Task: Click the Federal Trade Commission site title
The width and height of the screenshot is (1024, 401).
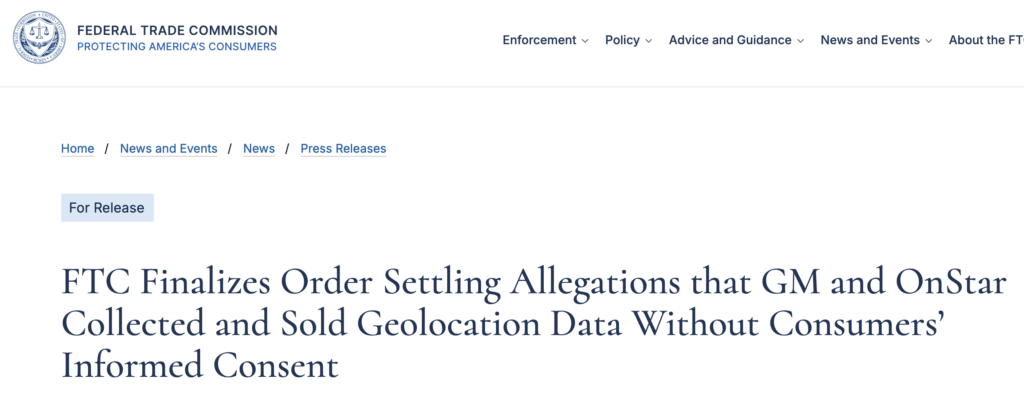Action: tap(177, 31)
